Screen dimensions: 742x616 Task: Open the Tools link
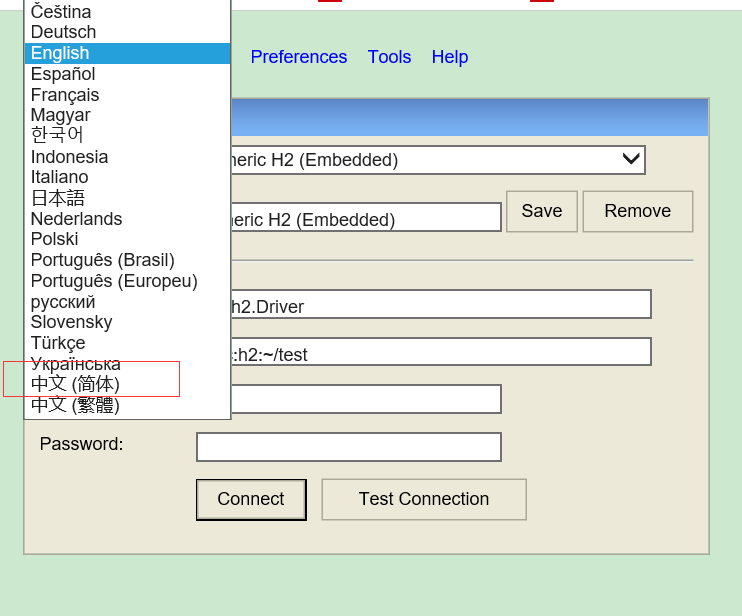[389, 57]
